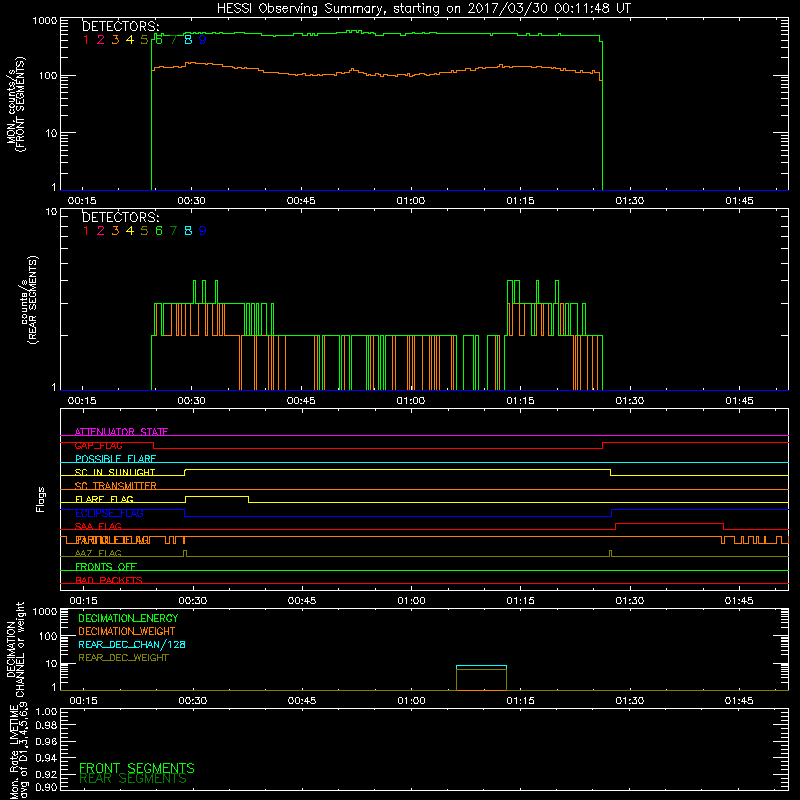
Task: Click the Mon. Rate LIVETIME axis label
Action: 18,751
